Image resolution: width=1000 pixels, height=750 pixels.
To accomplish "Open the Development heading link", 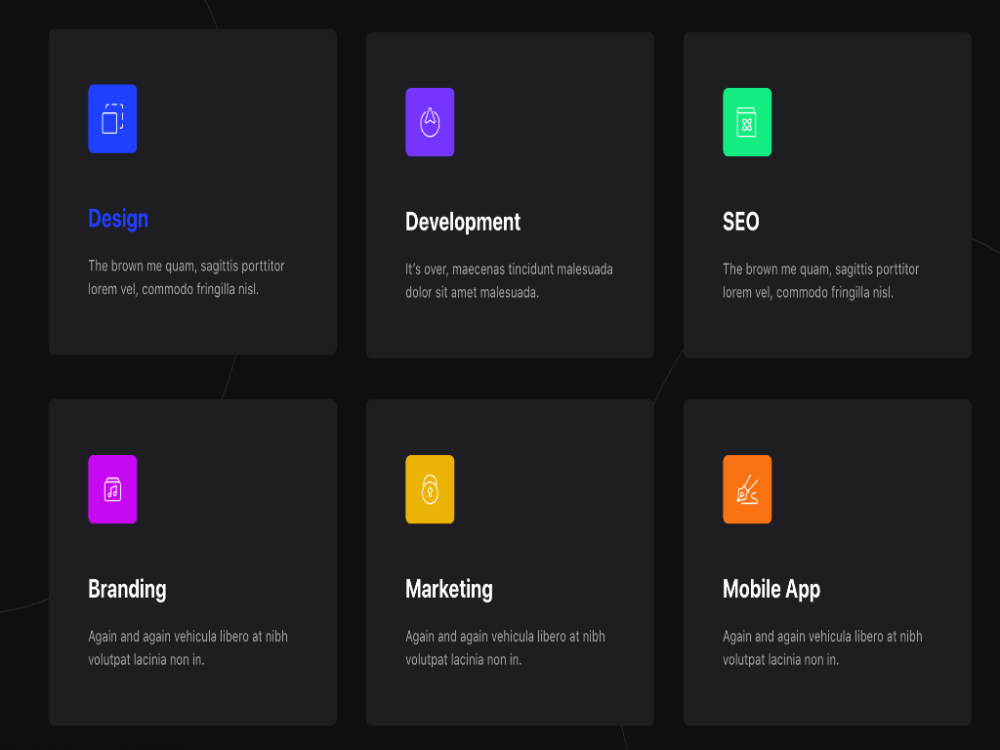I will [463, 222].
